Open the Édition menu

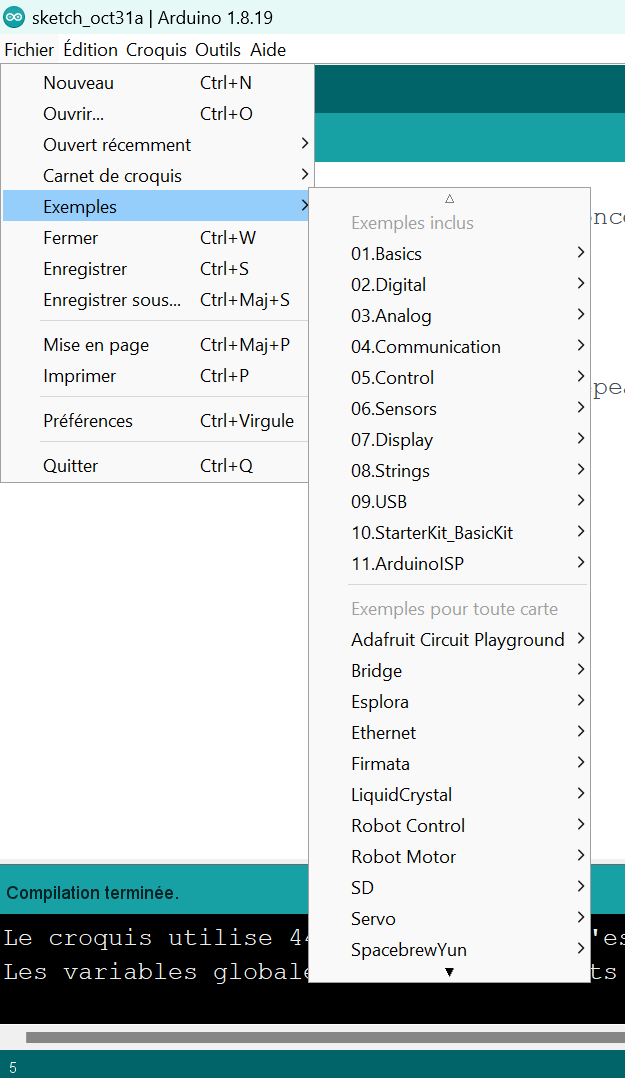click(x=90, y=50)
